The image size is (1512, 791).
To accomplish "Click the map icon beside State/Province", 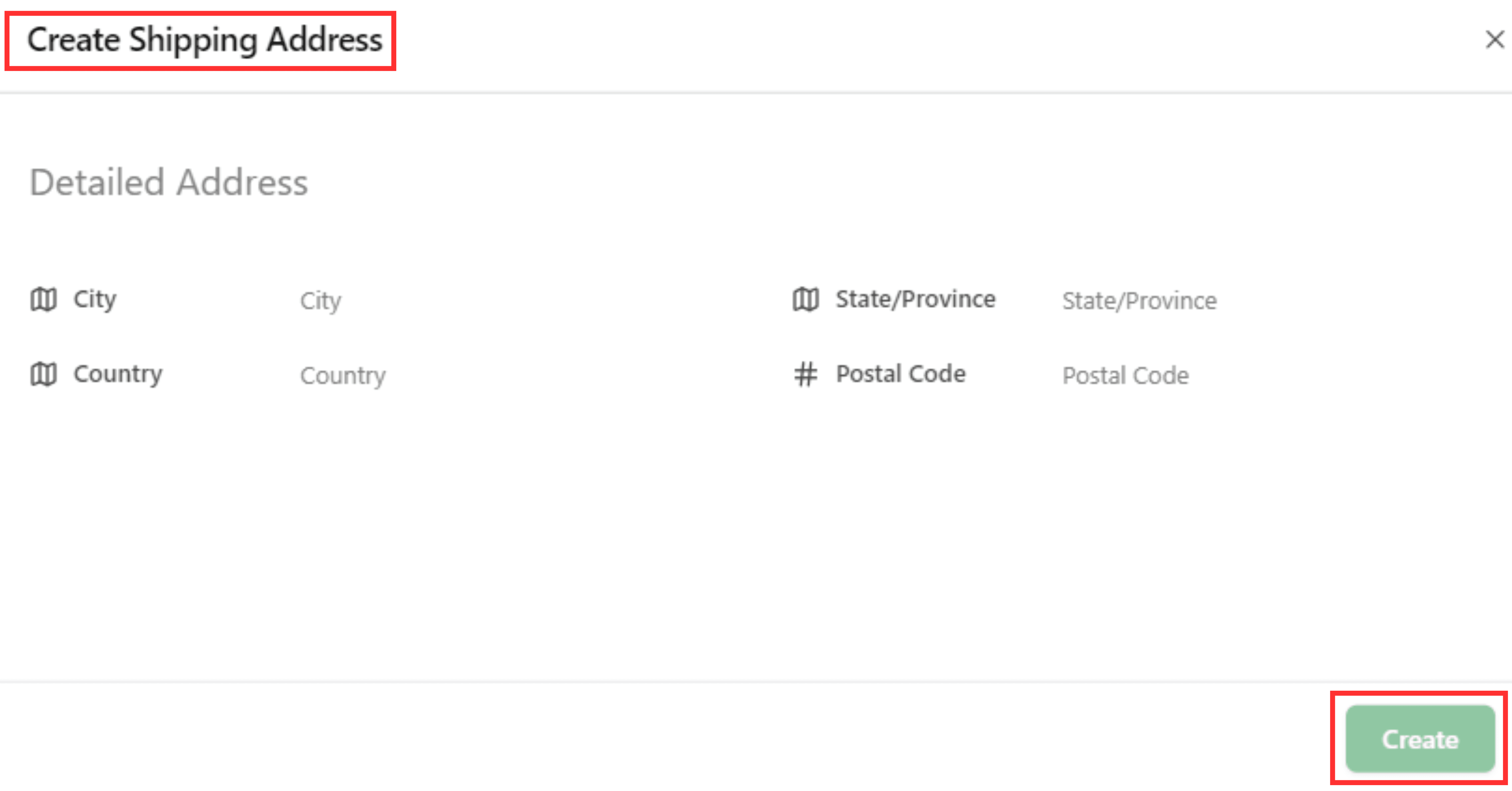I will (x=805, y=300).
